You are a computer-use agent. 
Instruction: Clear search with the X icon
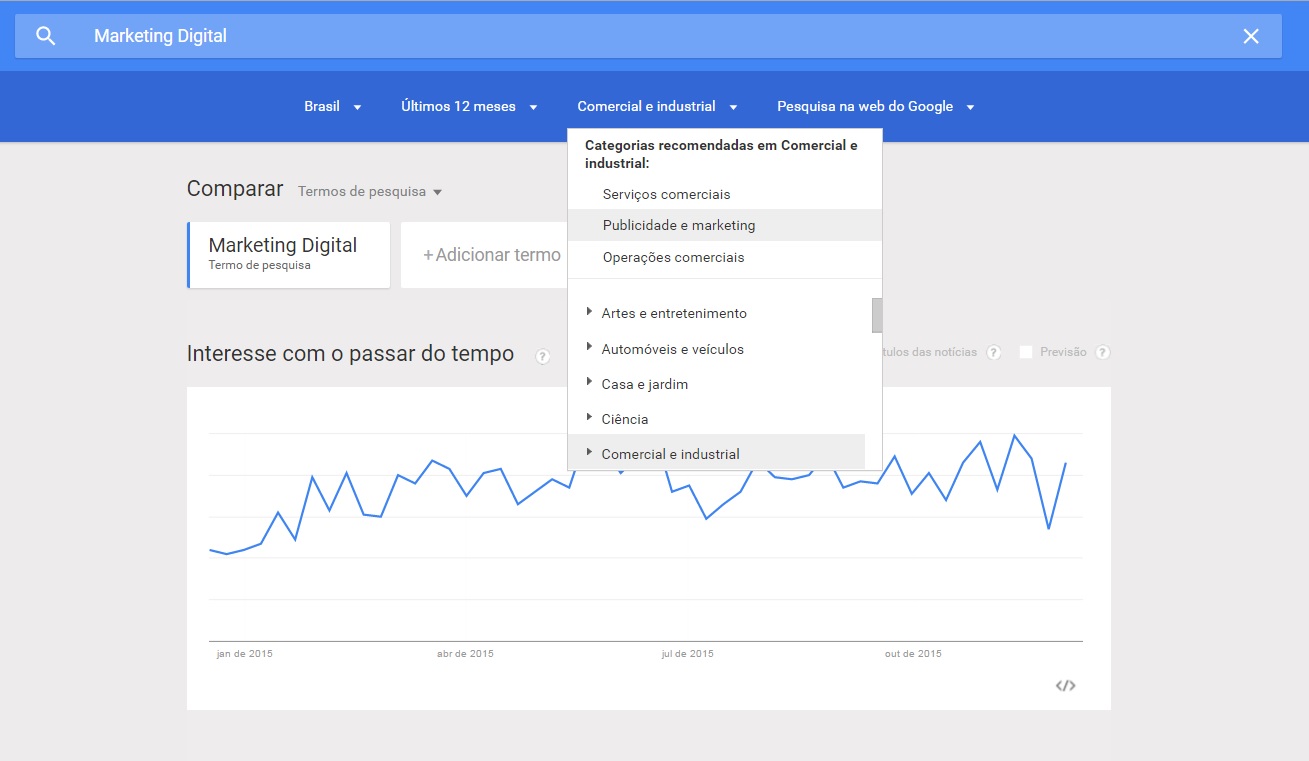coord(1250,36)
